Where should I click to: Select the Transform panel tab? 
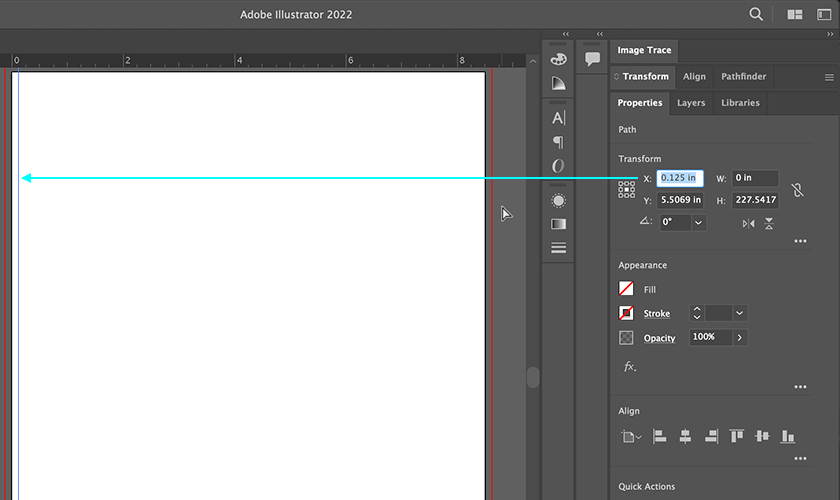pos(646,77)
